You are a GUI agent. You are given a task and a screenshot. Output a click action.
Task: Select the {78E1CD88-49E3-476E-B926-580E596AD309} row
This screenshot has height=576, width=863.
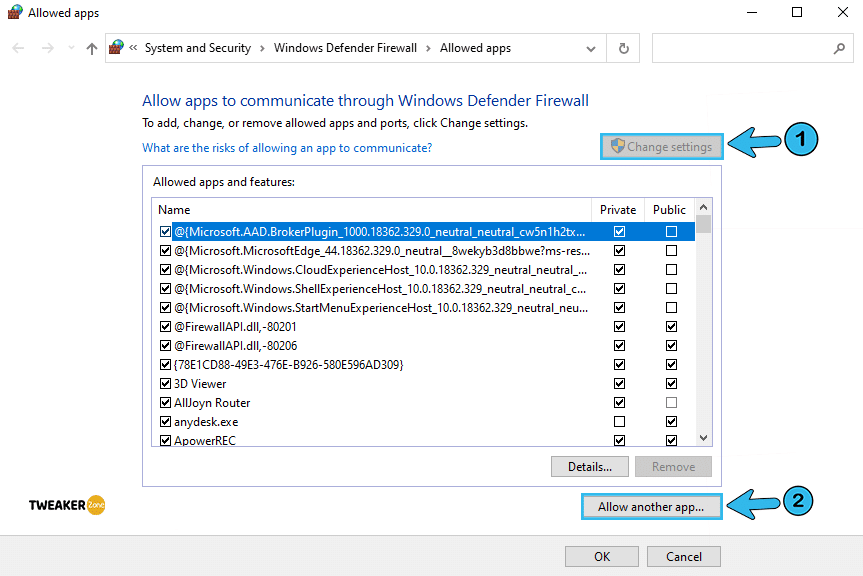(424, 365)
